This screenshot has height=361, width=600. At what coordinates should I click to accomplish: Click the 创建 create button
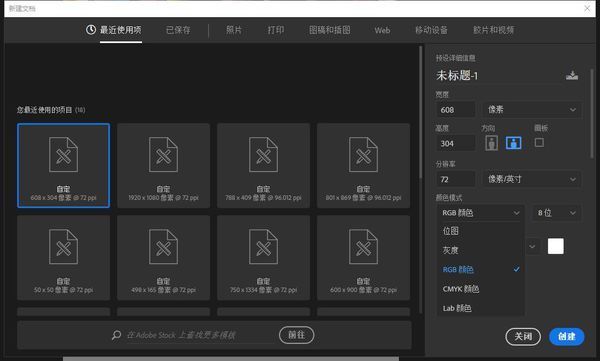pyautogui.click(x=566, y=336)
